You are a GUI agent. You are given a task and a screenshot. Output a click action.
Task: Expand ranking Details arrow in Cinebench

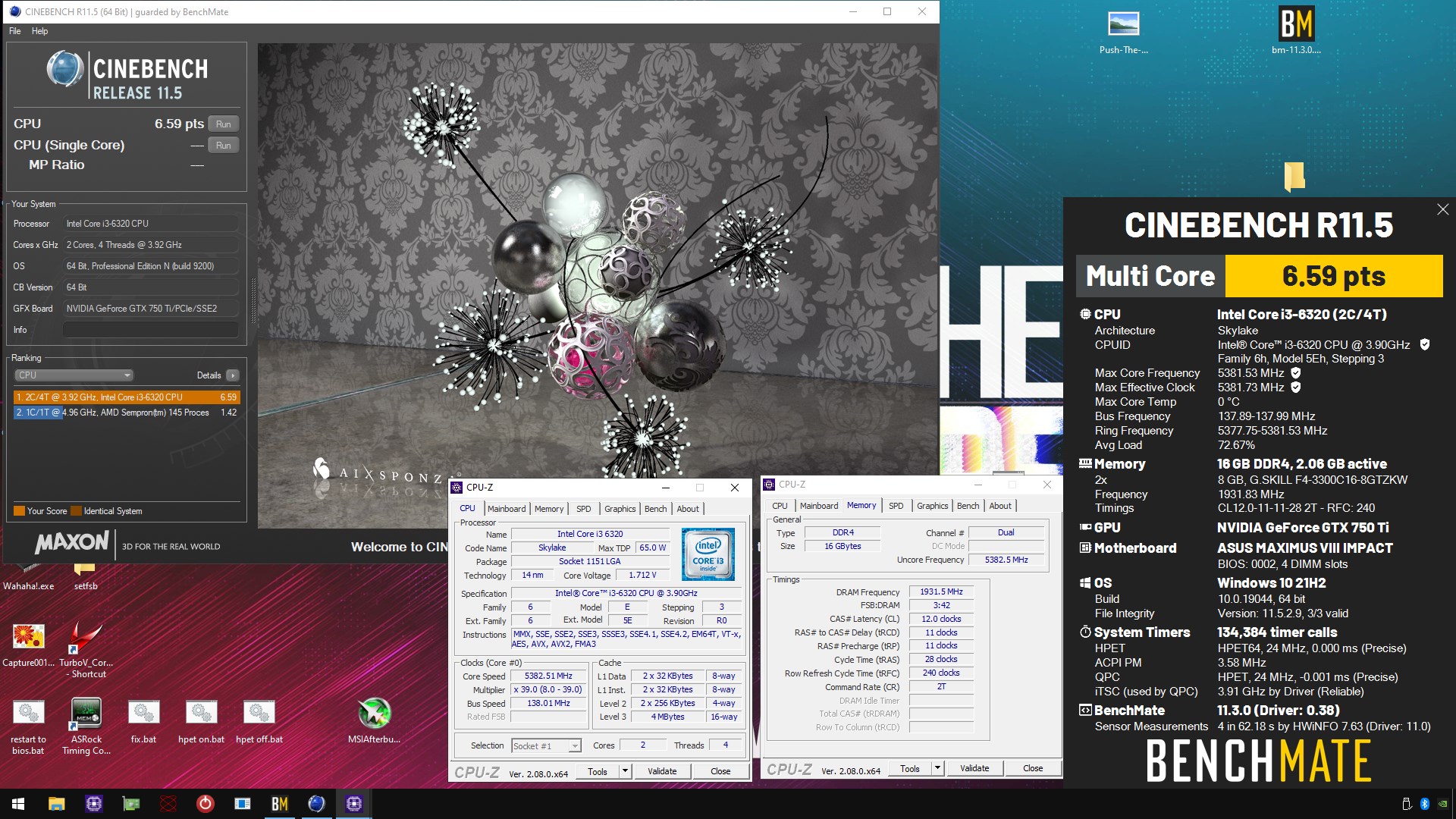232,375
